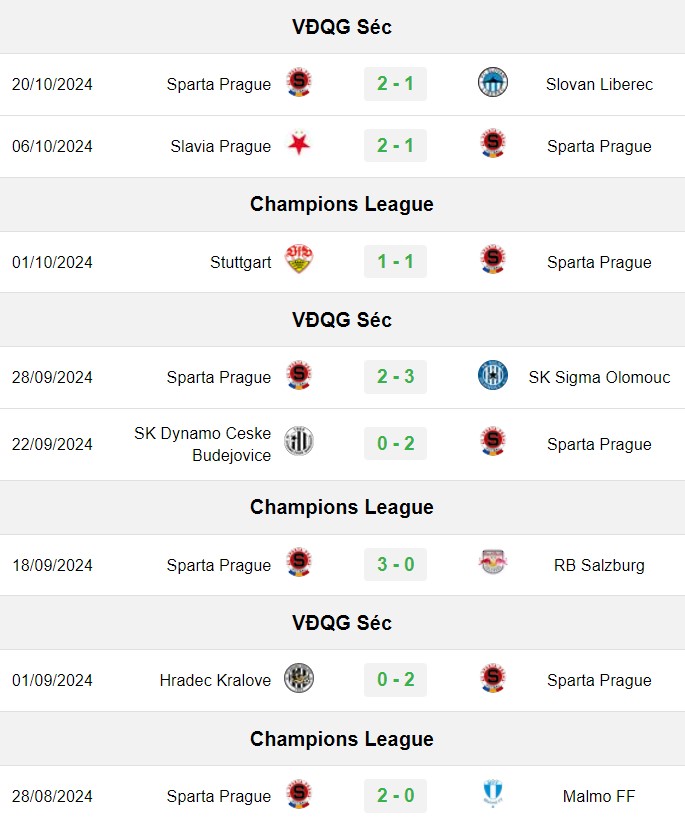Open the SK Sigma Olomouc team link
Image resolution: width=685 pixels, height=827 pixels.
600,377
